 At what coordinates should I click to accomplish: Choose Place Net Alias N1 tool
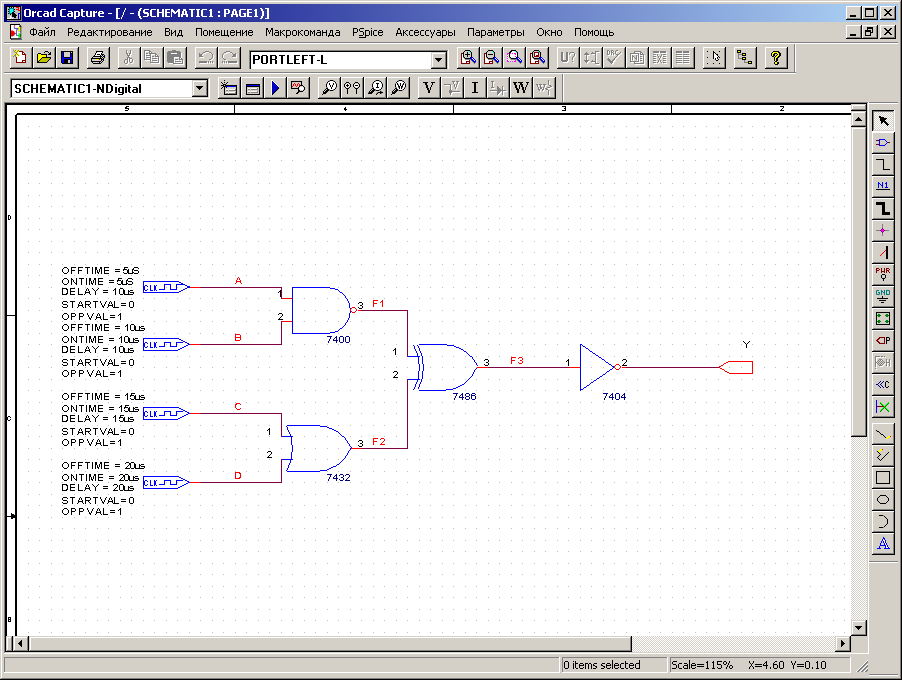click(883, 186)
